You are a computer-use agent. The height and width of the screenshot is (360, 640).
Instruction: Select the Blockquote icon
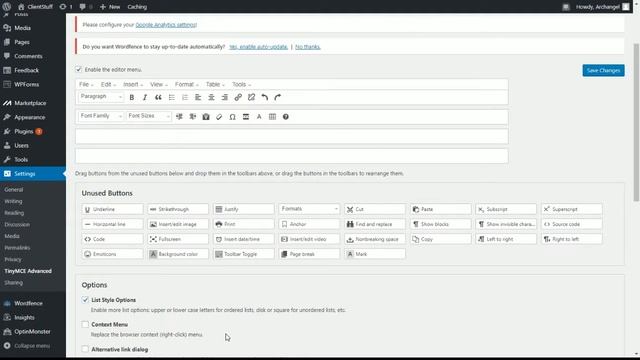(158, 97)
